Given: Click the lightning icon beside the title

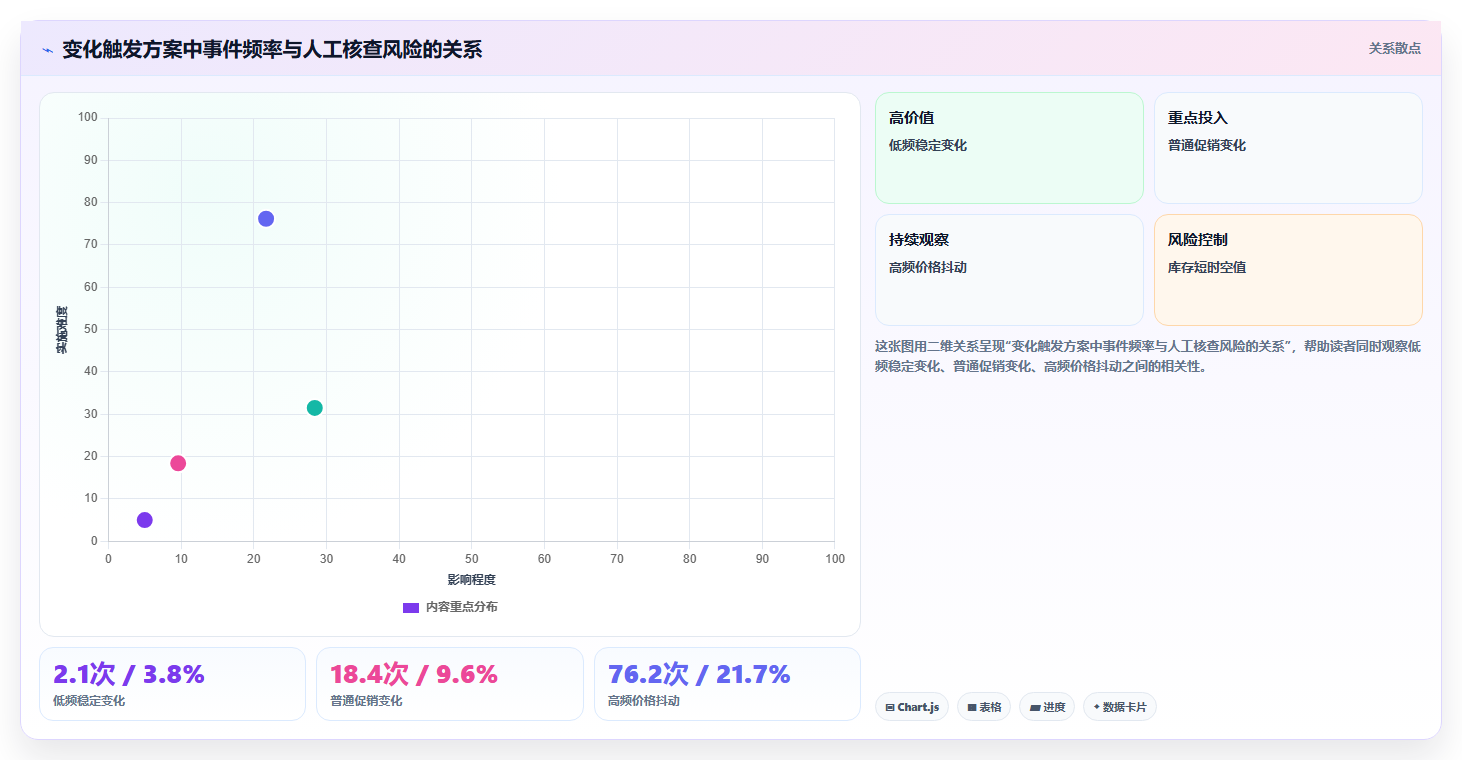Looking at the screenshot, I should coord(47,50).
